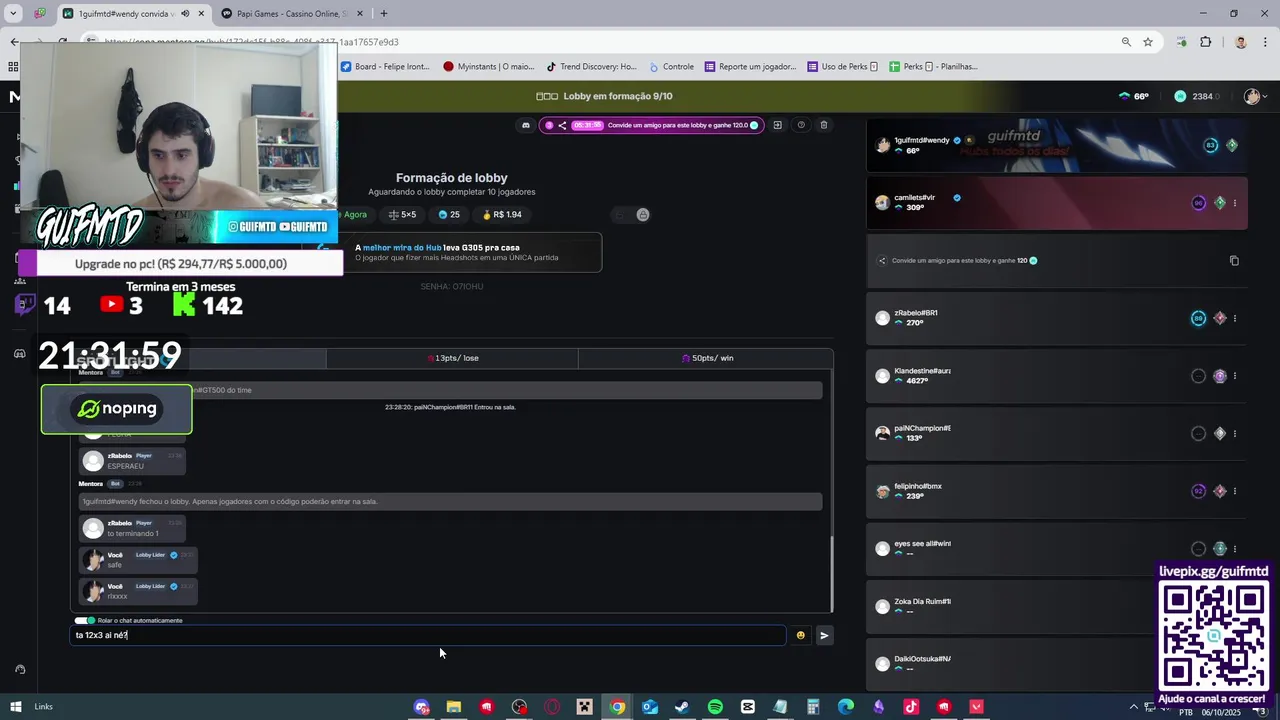This screenshot has width=1280, height=720.
Task: Open a new browser tab
Action: click(384, 14)
